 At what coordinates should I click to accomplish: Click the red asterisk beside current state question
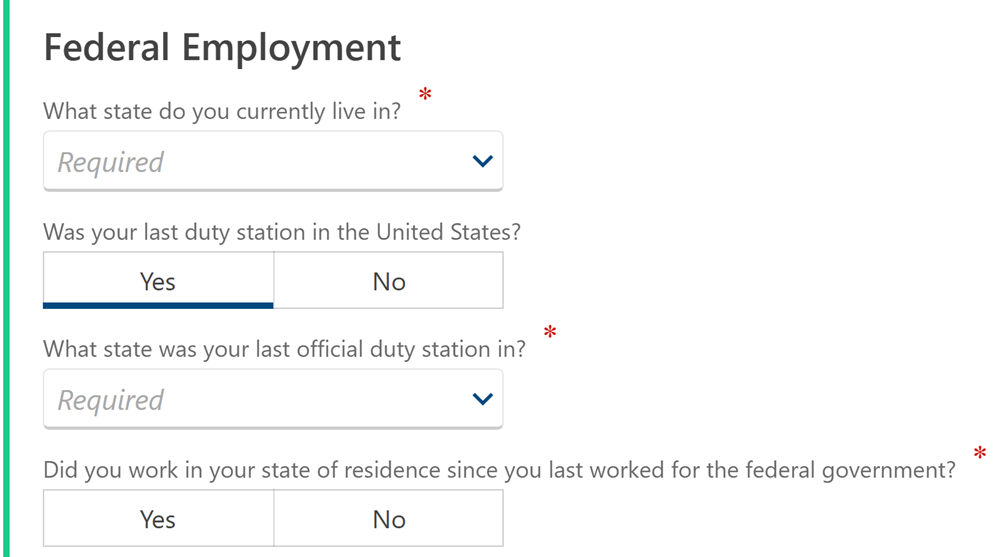[425, 96]
